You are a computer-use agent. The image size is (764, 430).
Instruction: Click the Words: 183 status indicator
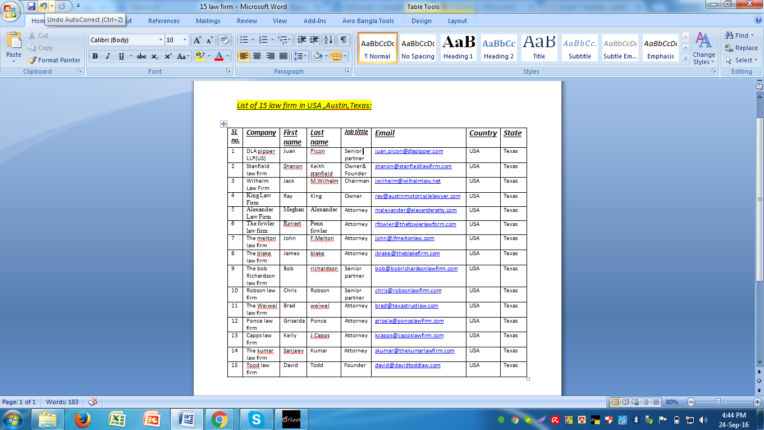[62, 402]
